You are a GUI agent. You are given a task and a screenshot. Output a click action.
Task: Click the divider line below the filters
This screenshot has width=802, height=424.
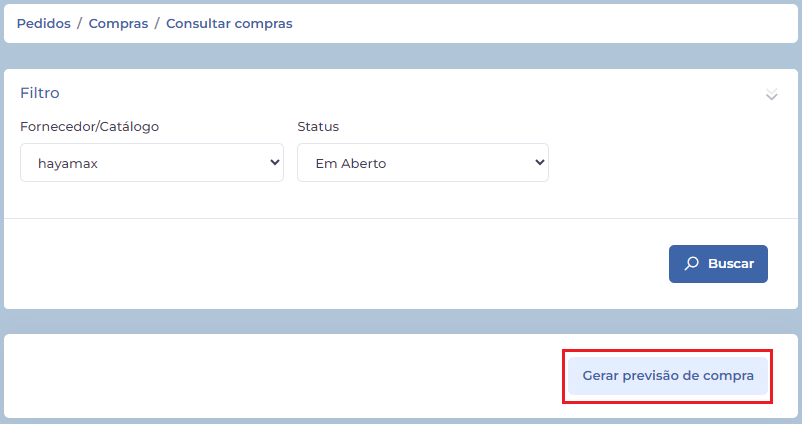tap(400, 218)
